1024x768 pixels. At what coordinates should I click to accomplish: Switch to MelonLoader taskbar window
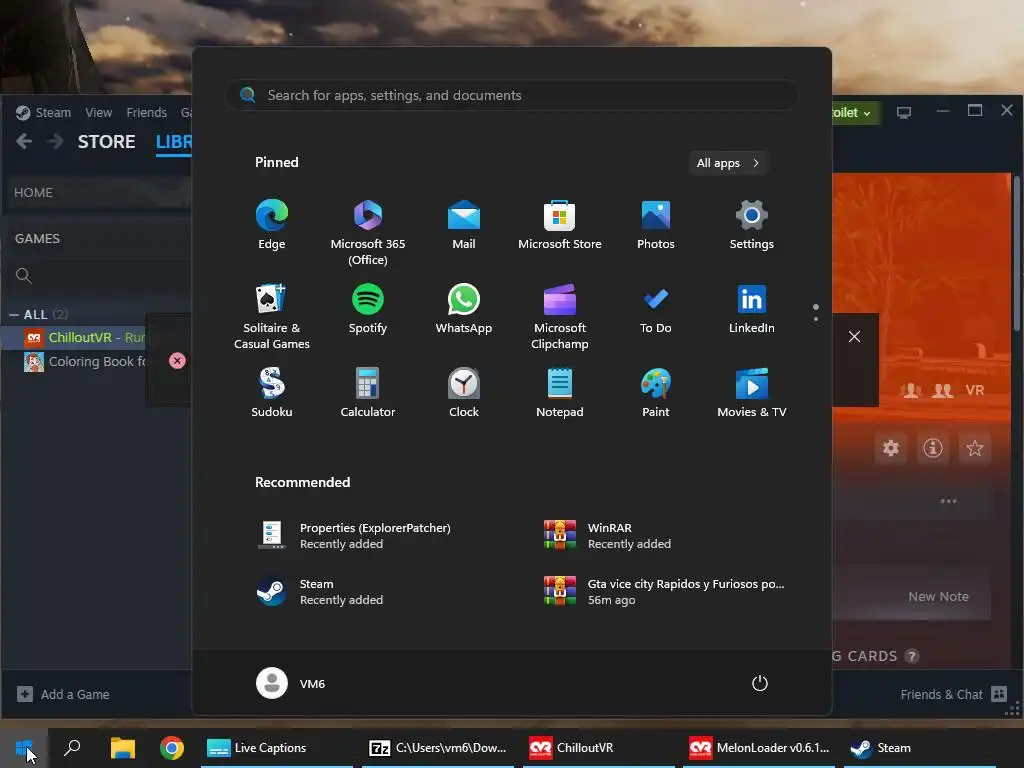pyautogui.click(x=759, y=748)
